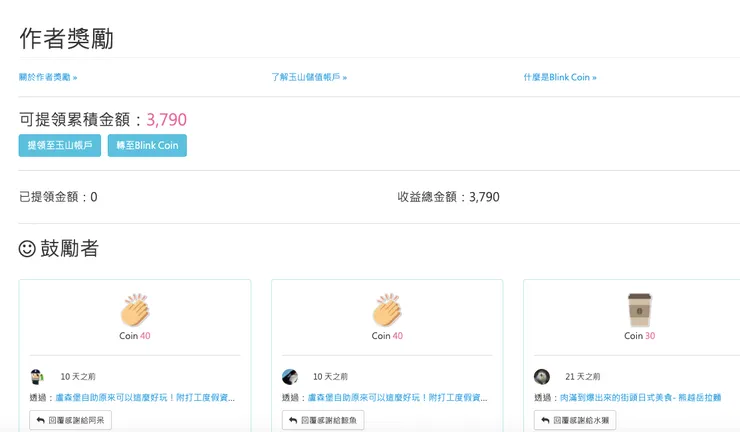Click the 已提領金額：0 text
Viewport: 740px width, 432px height.
coord(58,197)
